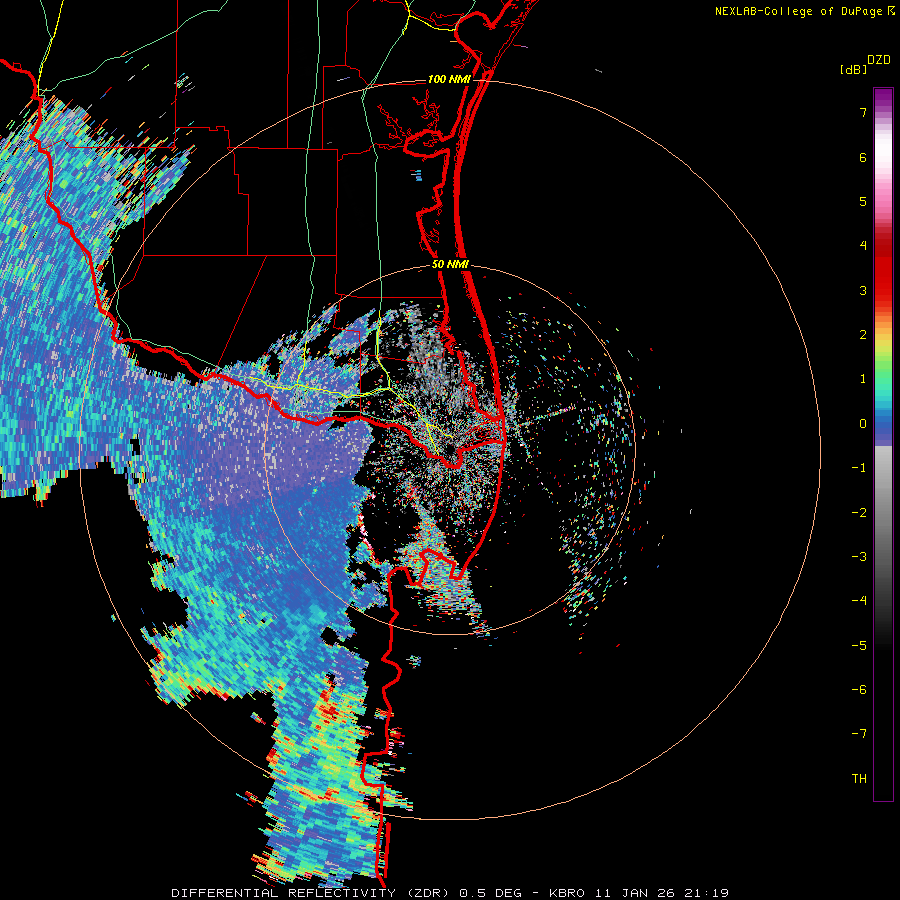The image size is (900, 900).
Task: Click the 21:19 timestamp in caption
Action: (705, 893)
